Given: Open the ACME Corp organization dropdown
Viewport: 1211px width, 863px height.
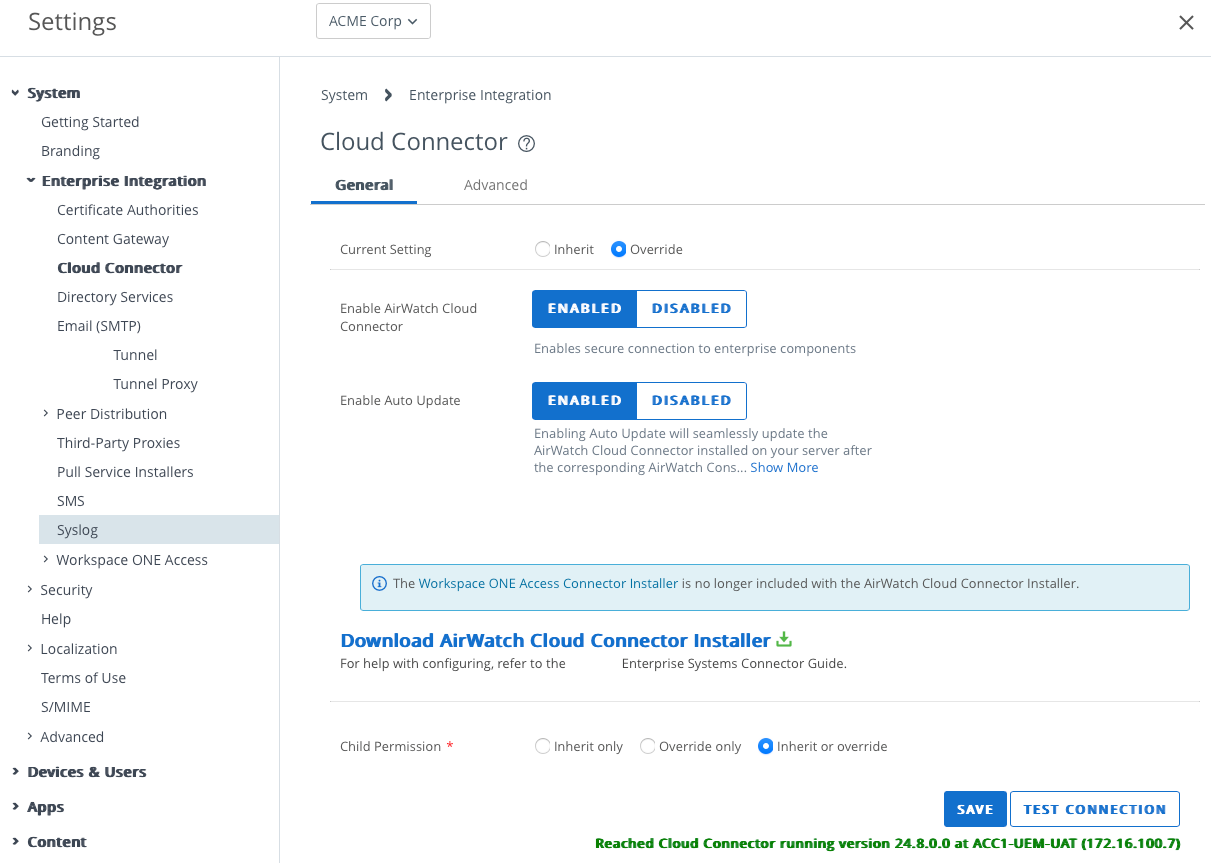Looking at the screenshot, I should (373, 21).
